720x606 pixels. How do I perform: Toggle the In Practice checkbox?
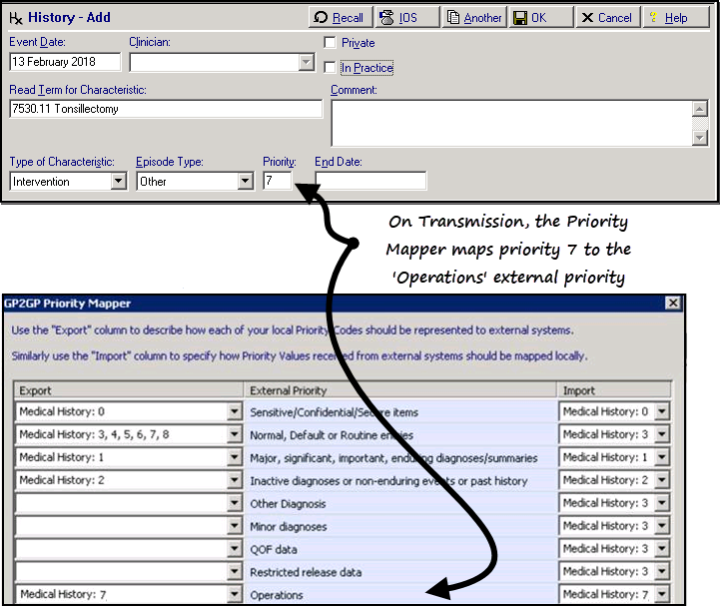point(331,68)
